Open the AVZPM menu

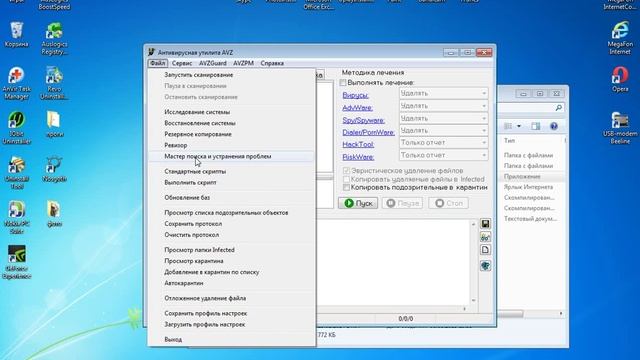pyautogui.click(x=243, y=63)
